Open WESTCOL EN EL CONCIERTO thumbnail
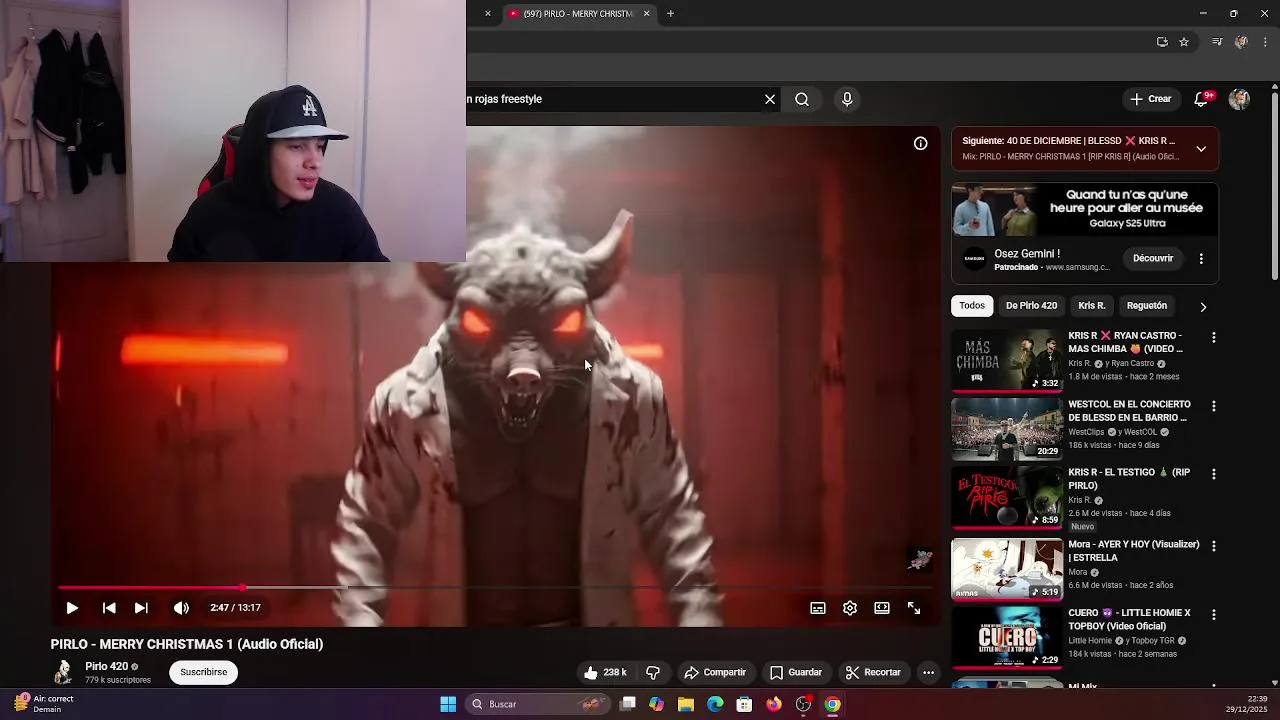The width and height of the screenshot is (1280, 720). [1007, 428]
